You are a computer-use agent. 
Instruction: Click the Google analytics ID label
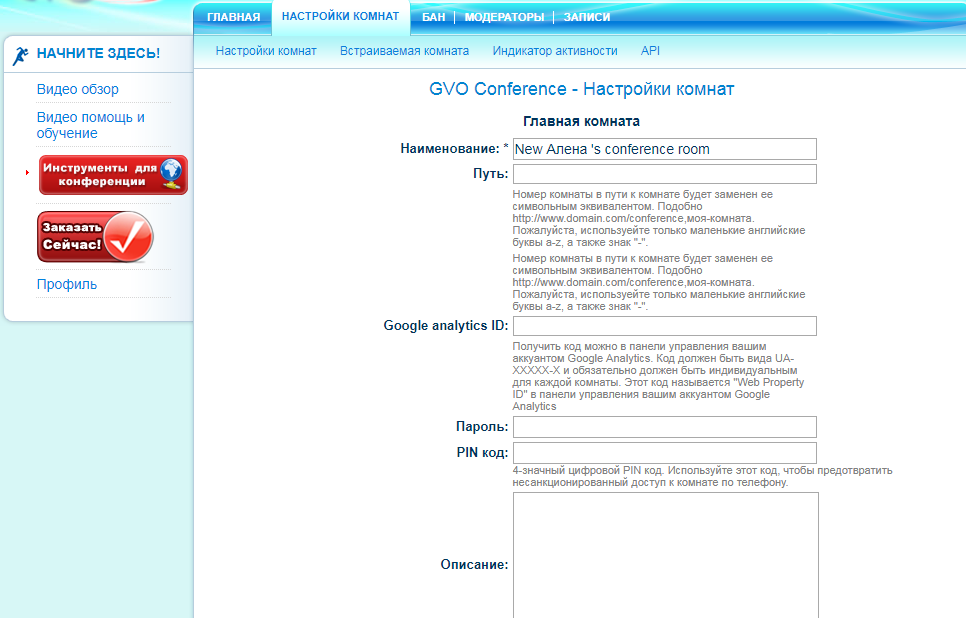(x=446, y=325)
